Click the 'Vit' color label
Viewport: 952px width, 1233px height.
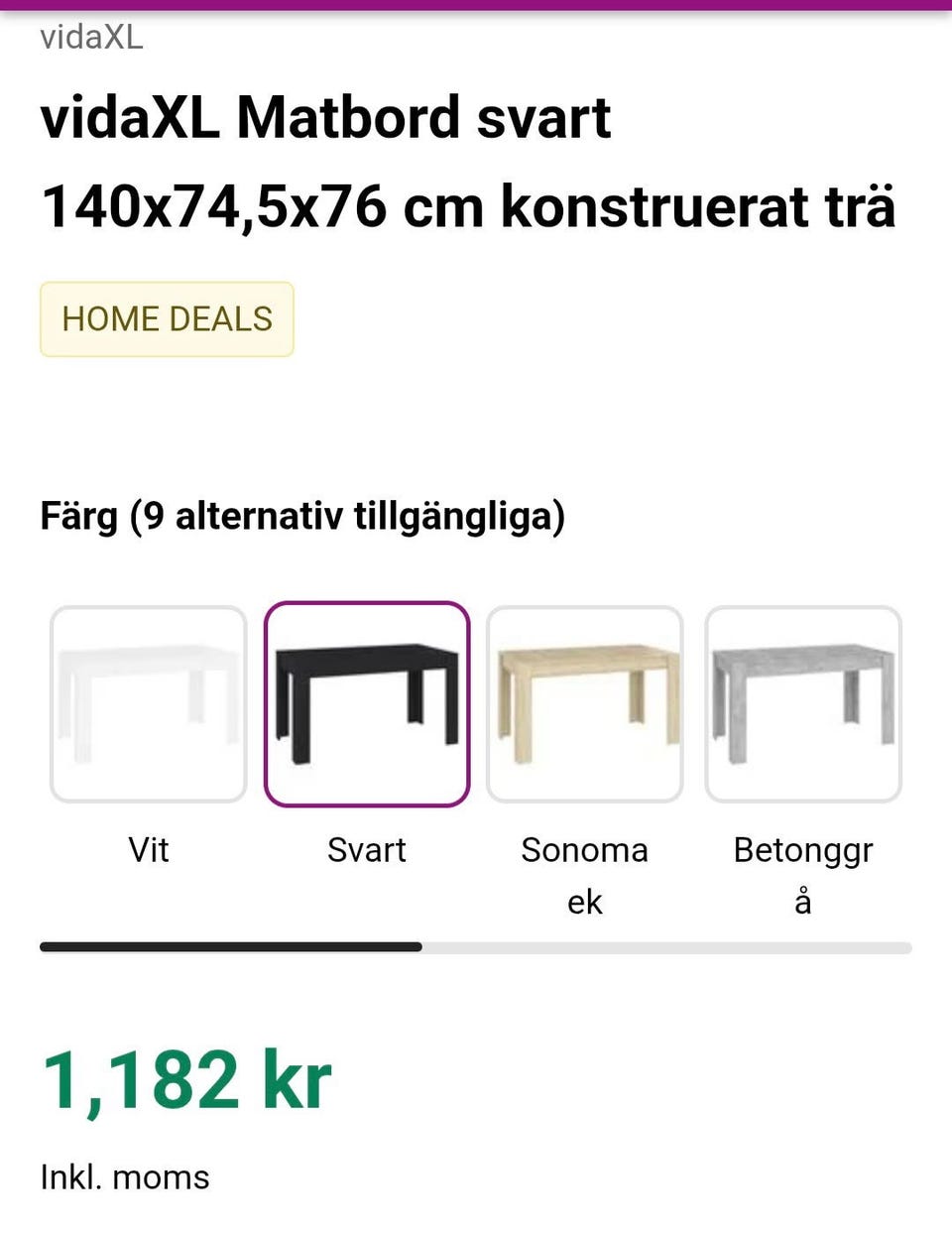point(149,850)
